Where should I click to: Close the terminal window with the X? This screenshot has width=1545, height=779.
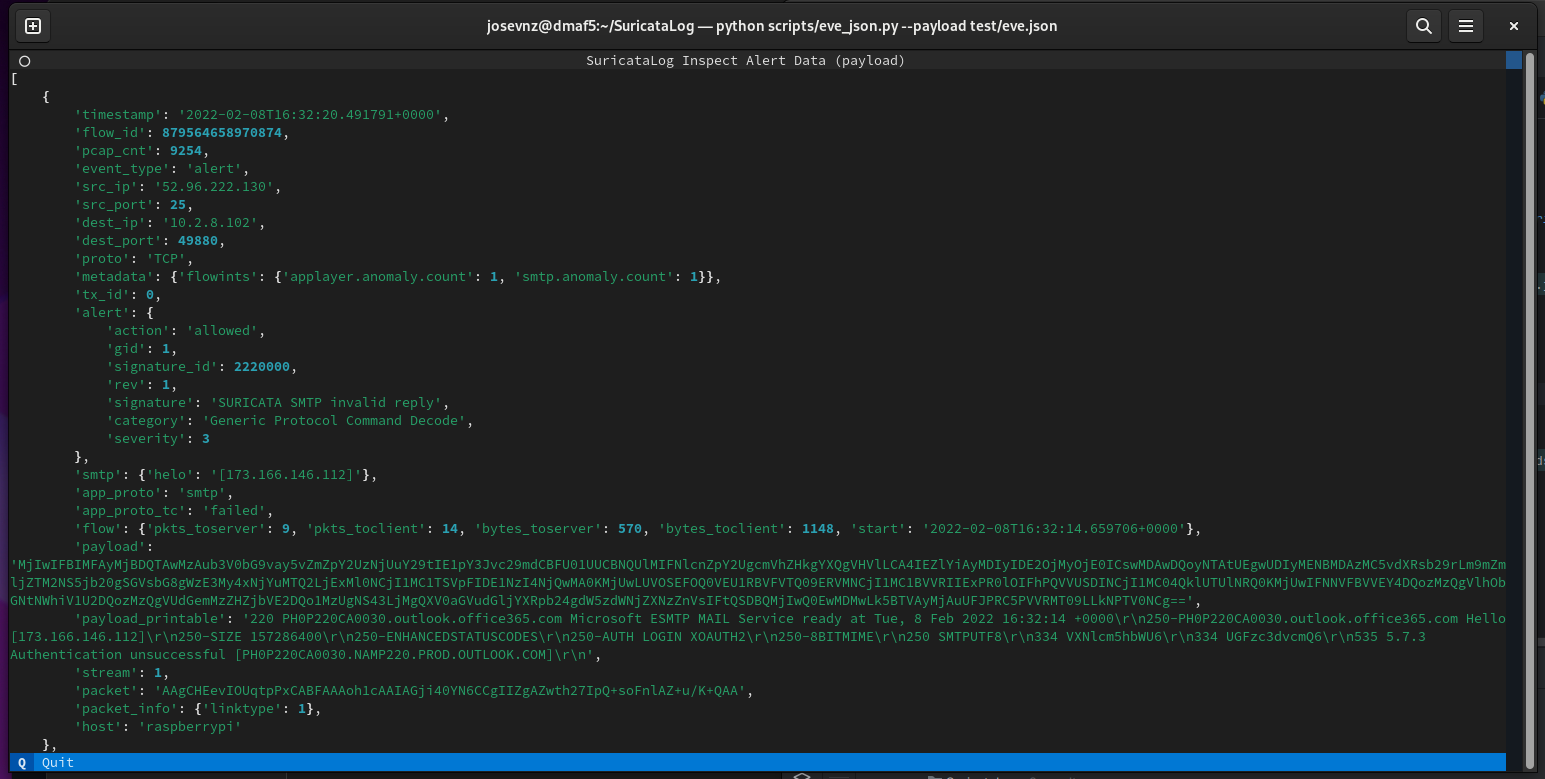(1514, 26)
